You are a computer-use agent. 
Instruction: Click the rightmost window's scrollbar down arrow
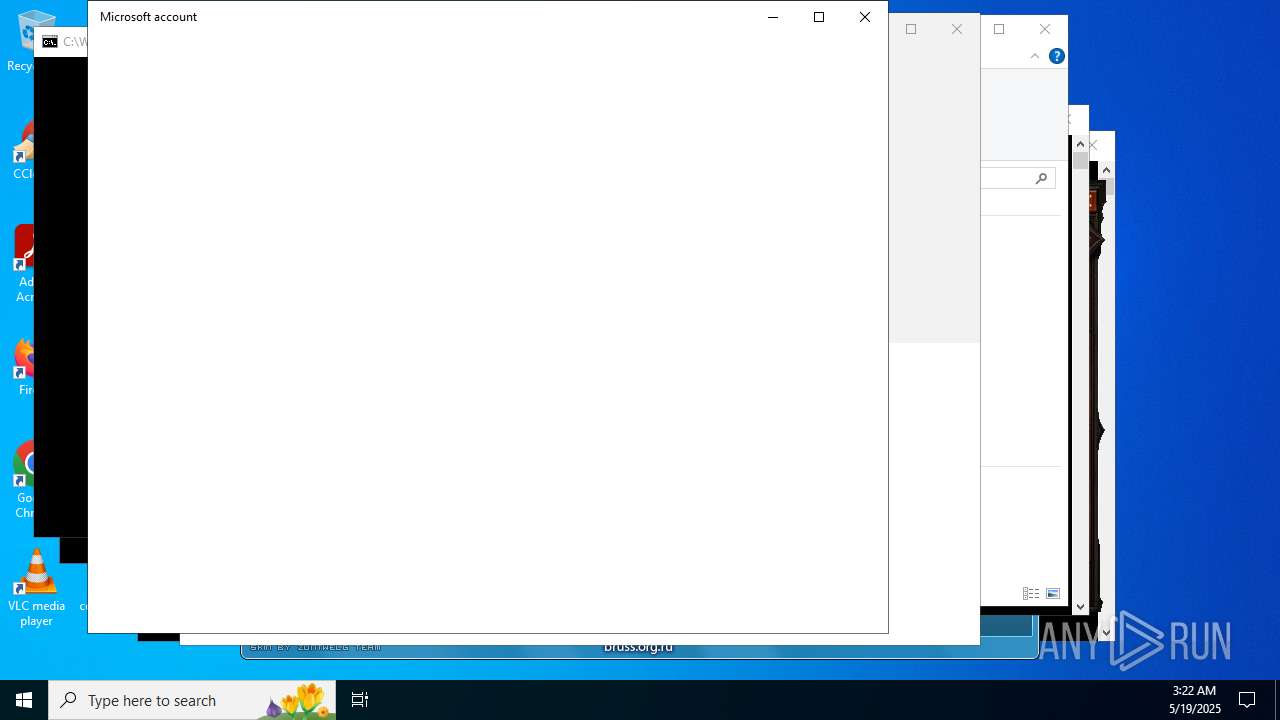click(1106, 632)
